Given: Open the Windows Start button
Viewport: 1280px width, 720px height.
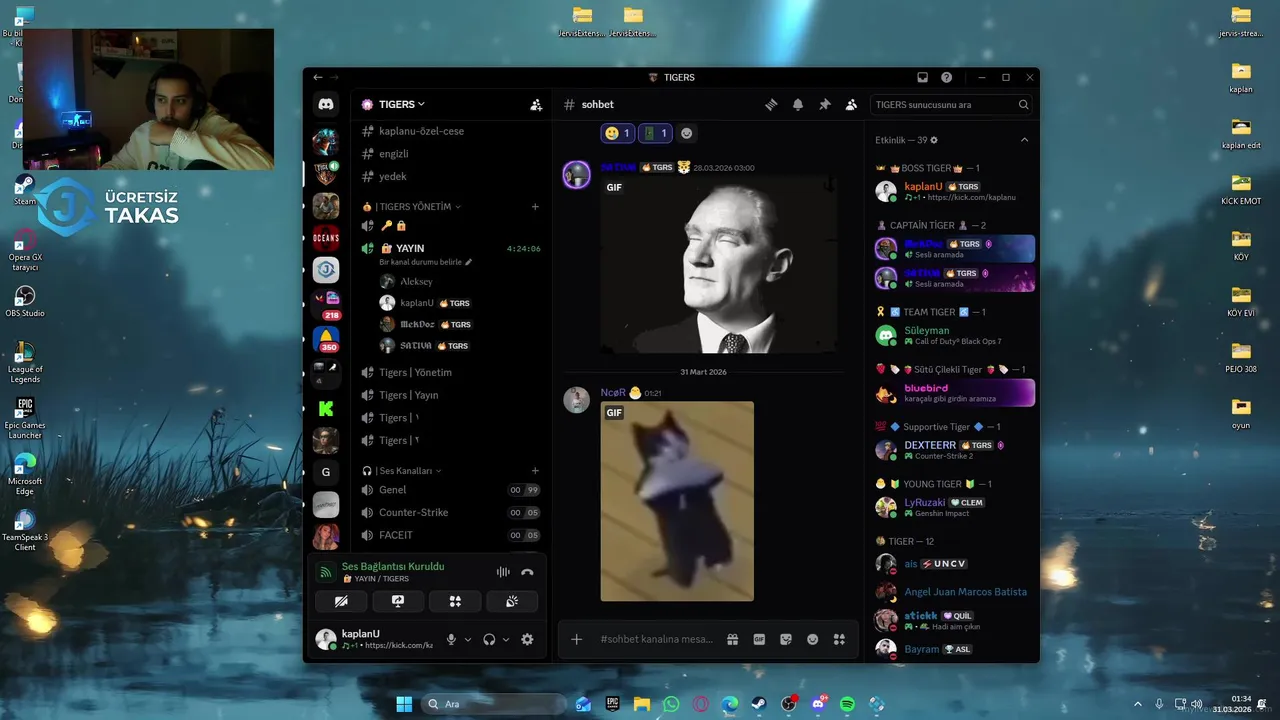Looking at the screenshot, I should coord(404,704).
